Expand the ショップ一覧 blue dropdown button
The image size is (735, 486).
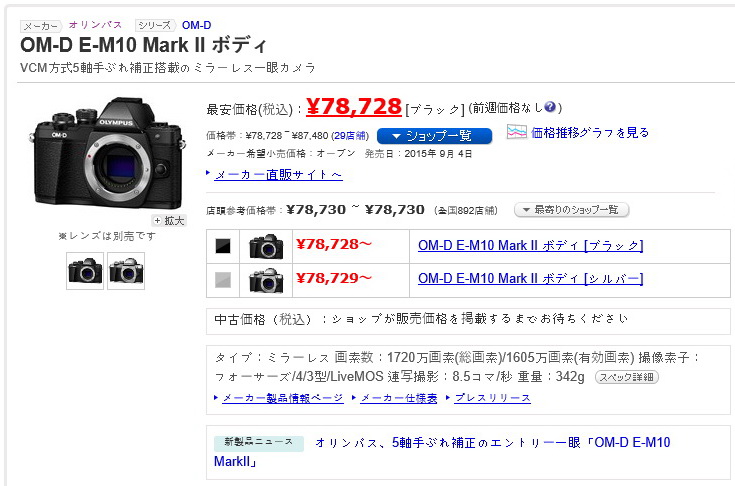pos(434,136)
